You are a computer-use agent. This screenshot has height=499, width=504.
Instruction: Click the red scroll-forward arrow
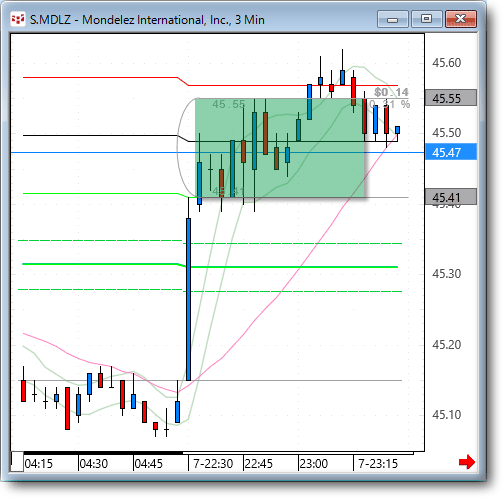(467, 462)
